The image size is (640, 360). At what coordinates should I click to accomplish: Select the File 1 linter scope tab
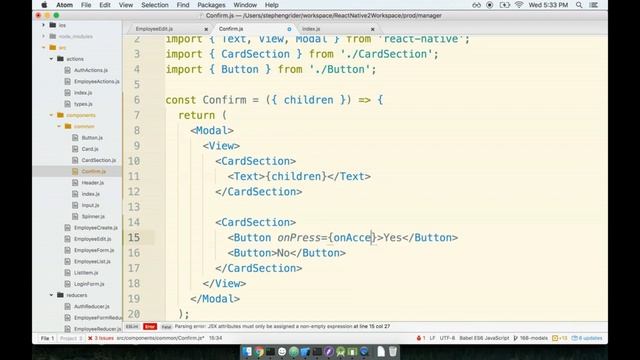47,338
